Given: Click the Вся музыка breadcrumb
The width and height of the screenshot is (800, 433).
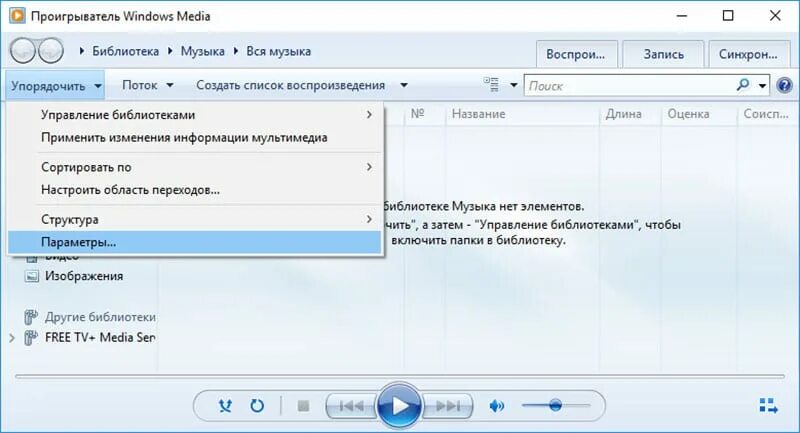Looking at the screenshot, I should [x=279, y=52].
